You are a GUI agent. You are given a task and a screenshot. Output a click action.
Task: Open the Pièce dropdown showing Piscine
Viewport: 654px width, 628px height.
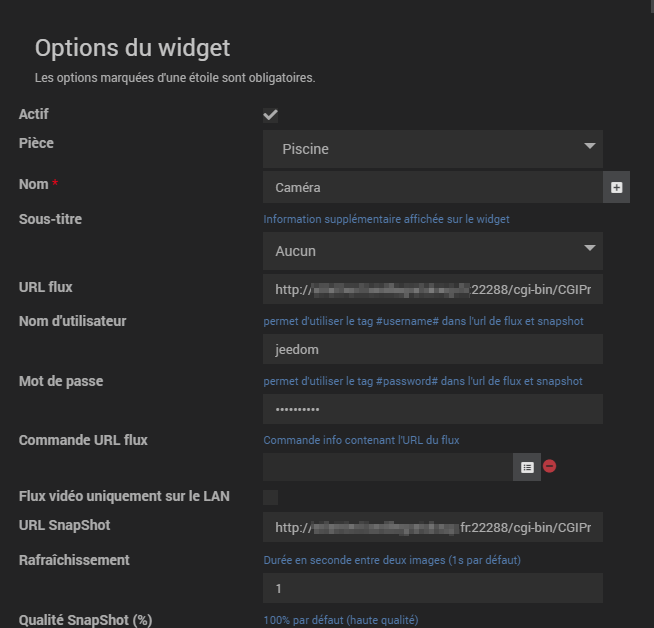(x=433, y=149)
